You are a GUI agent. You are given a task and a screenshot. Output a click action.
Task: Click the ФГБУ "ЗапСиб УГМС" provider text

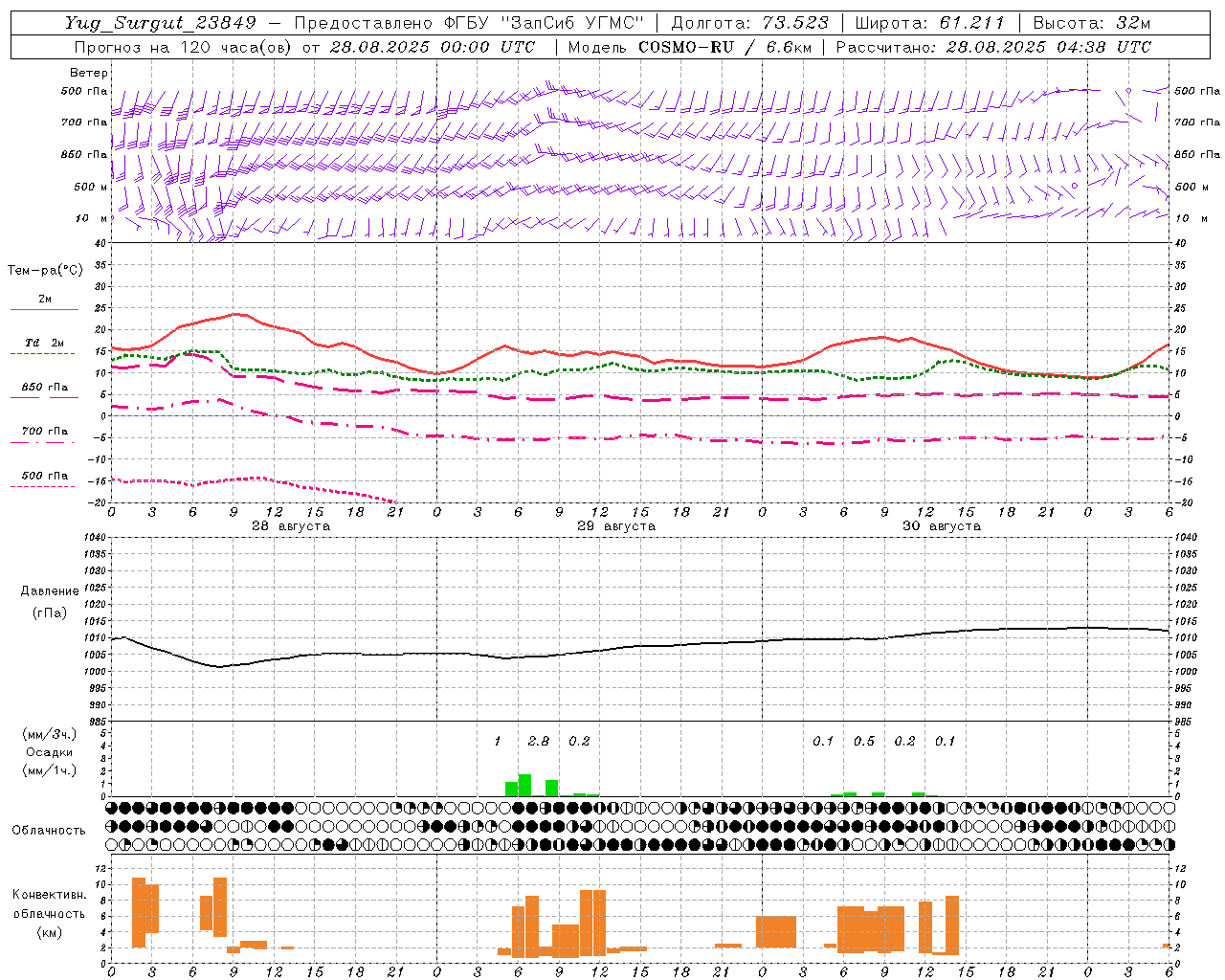(545, 23)
